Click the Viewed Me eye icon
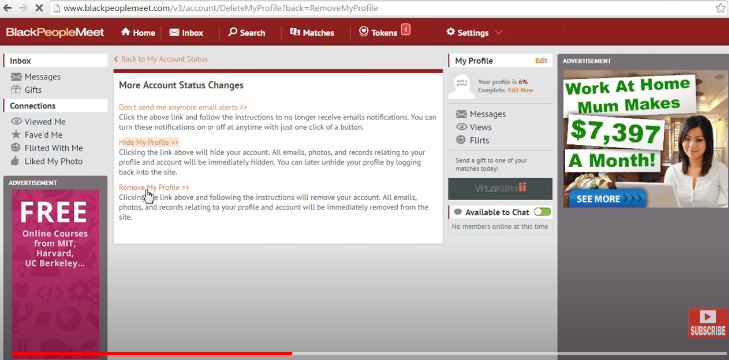 click(x=16, y=121)
